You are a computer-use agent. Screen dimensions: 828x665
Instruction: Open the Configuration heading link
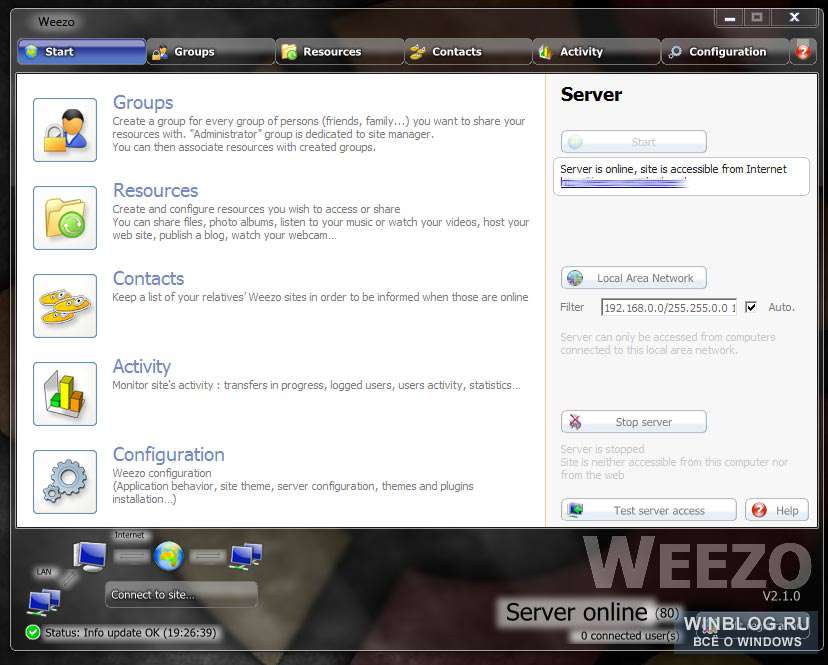[x=169, y=454]
